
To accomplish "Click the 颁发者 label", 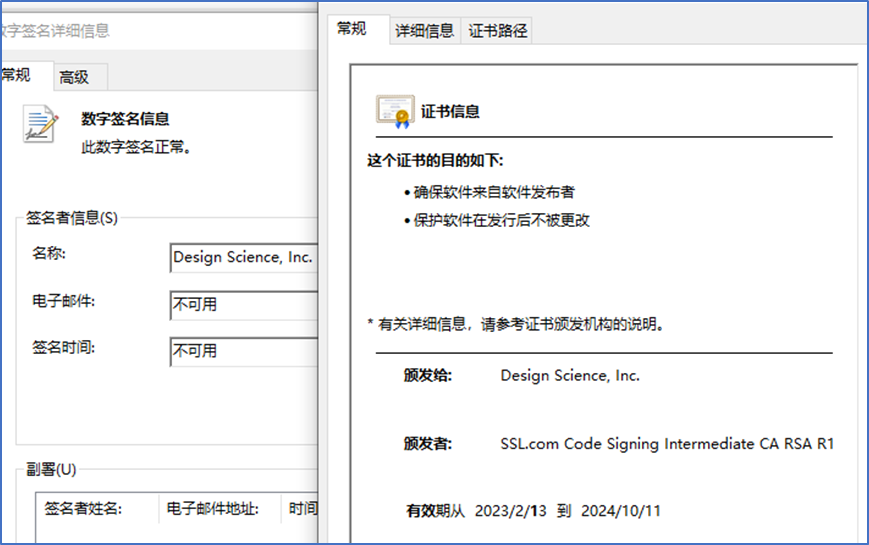I will tap(428, 444).
